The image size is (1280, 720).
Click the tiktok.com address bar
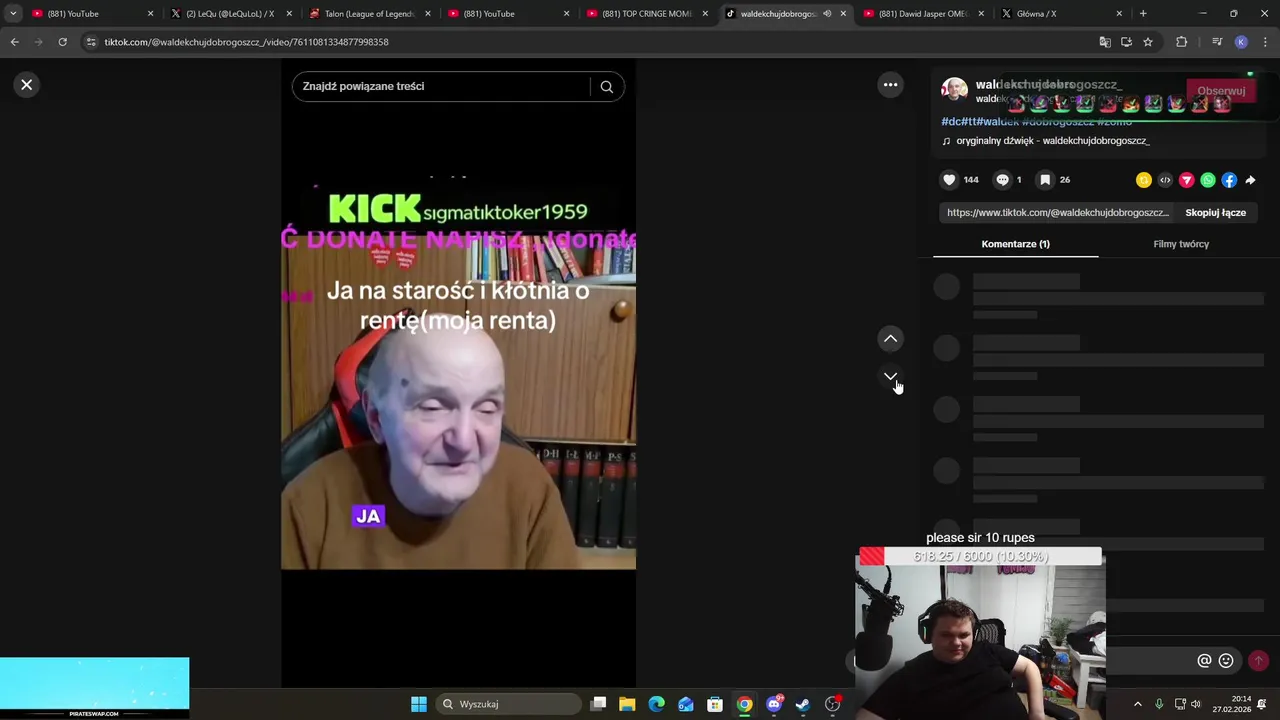590,42
